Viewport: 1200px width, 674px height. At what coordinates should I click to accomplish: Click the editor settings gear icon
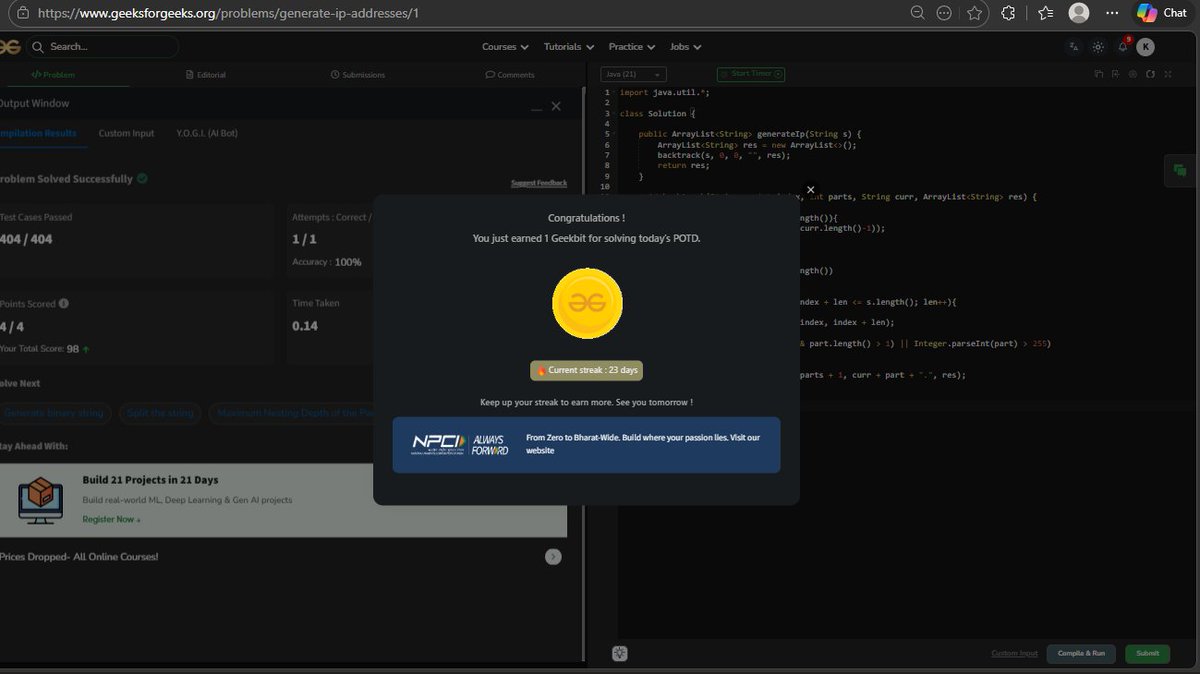[1132, 74]
